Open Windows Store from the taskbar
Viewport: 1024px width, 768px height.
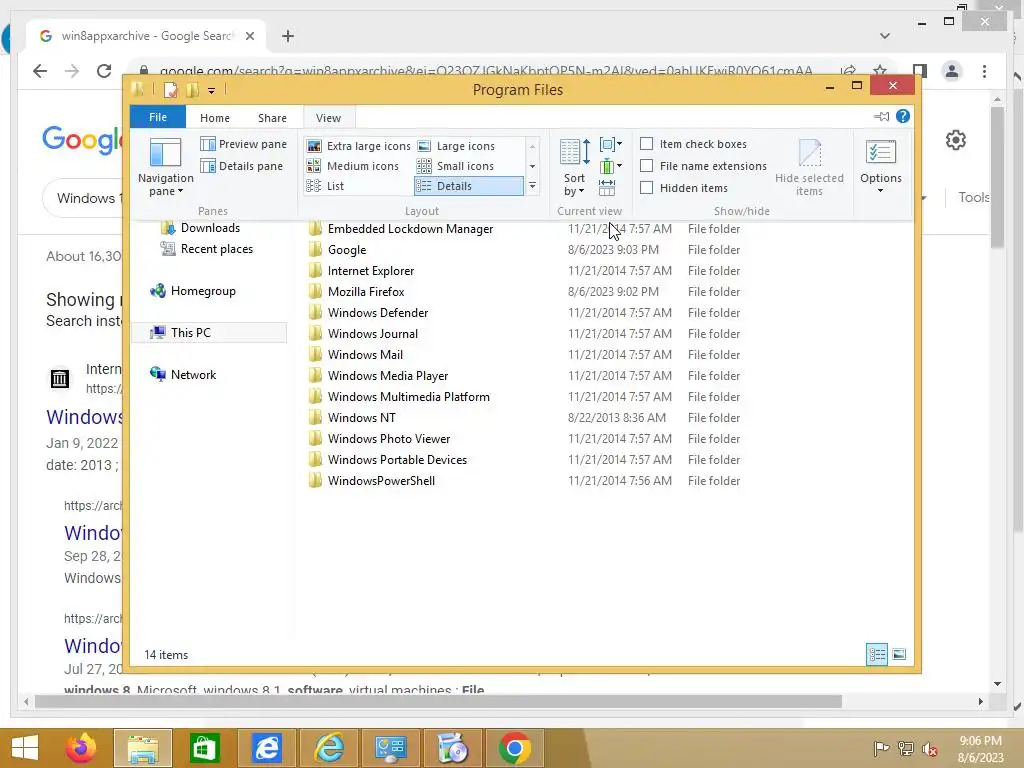point(204,748)
